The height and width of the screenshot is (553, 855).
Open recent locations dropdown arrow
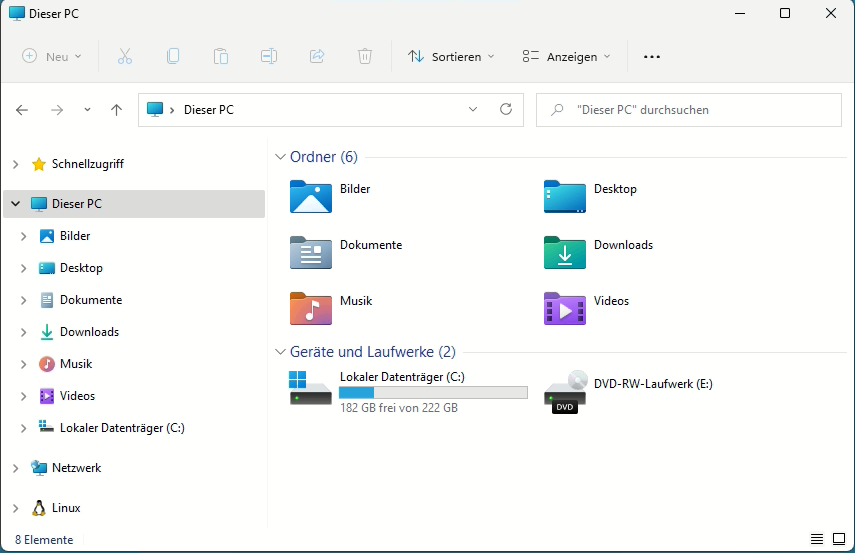click(87, 110)
